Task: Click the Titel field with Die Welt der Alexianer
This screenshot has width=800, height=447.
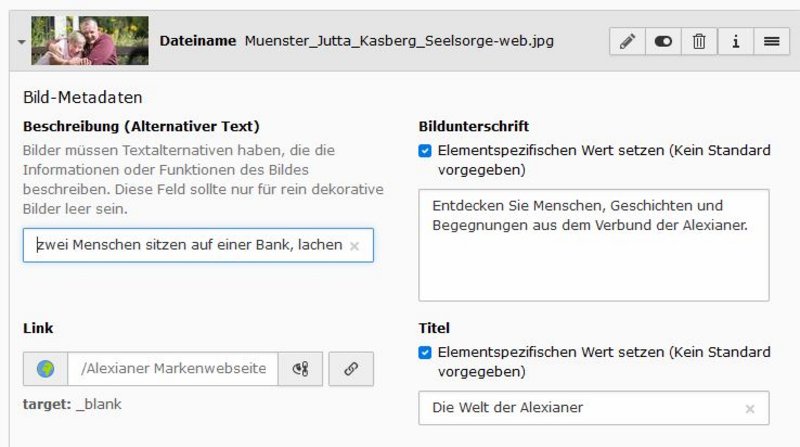Action: (580, 408)
